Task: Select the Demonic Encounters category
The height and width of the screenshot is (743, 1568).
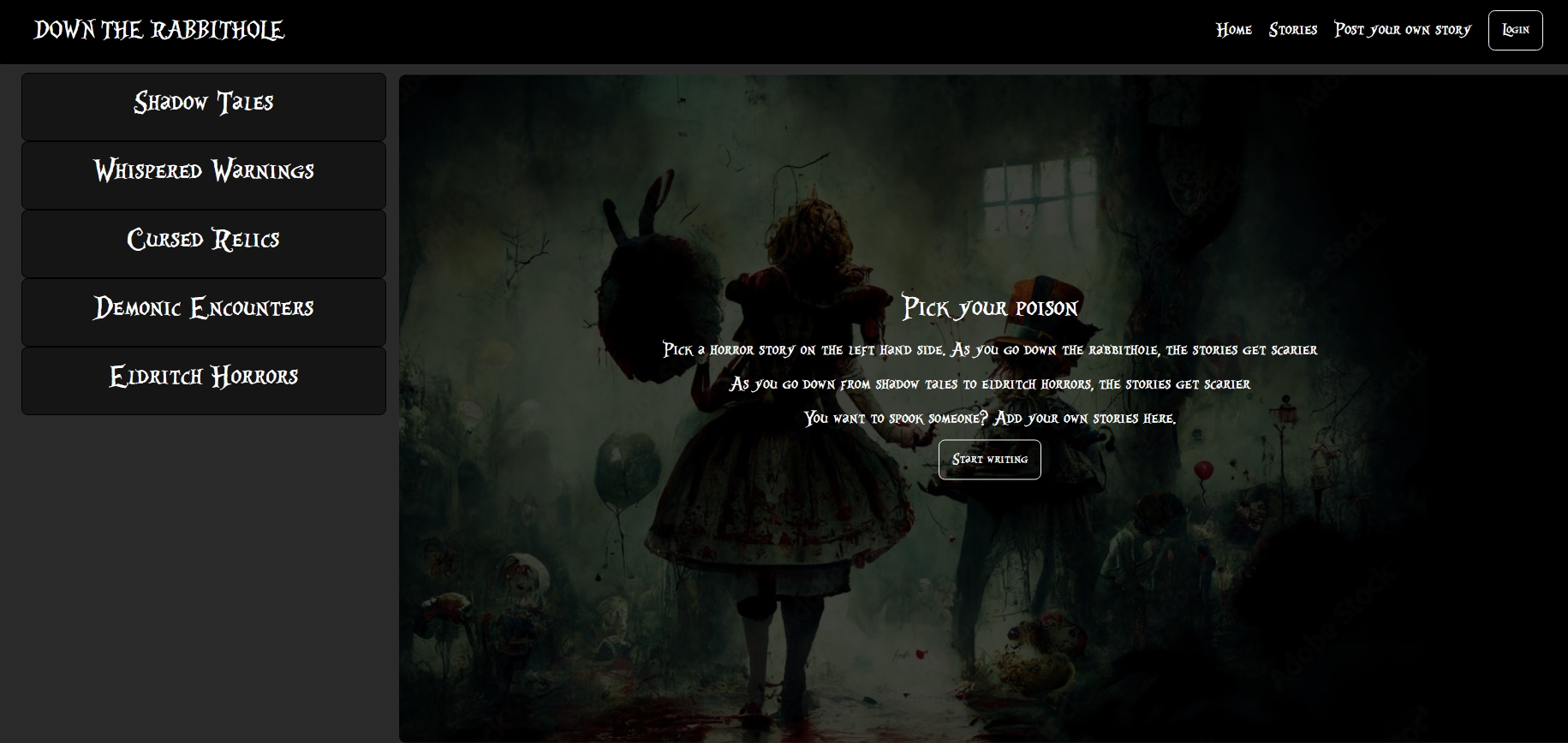Action: (x=204, y=312)
